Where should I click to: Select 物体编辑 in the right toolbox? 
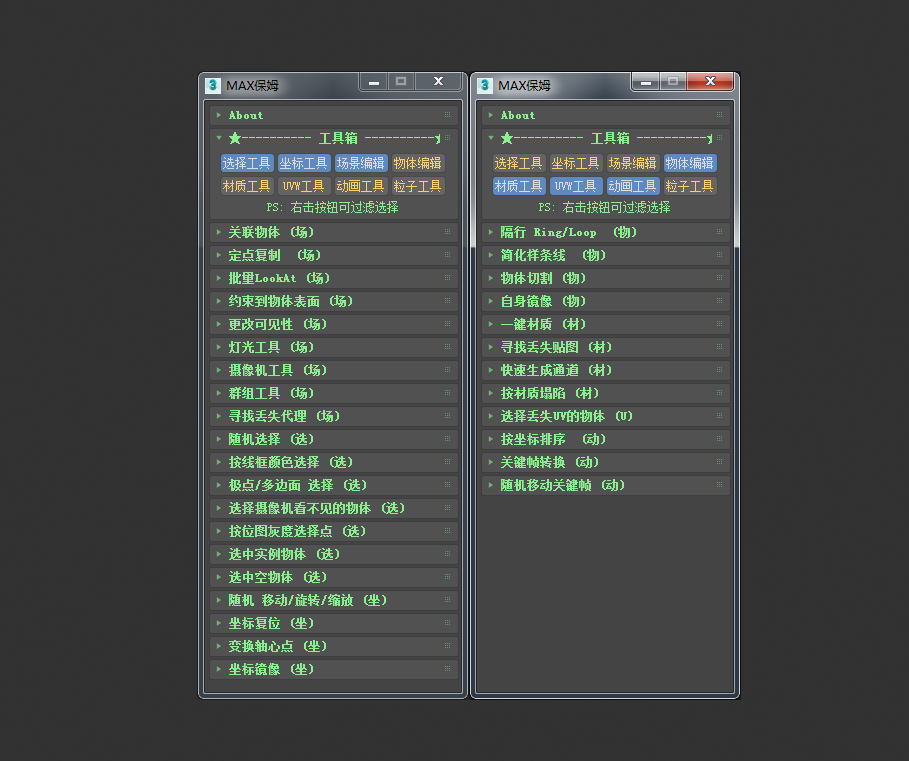pos(690,162)
